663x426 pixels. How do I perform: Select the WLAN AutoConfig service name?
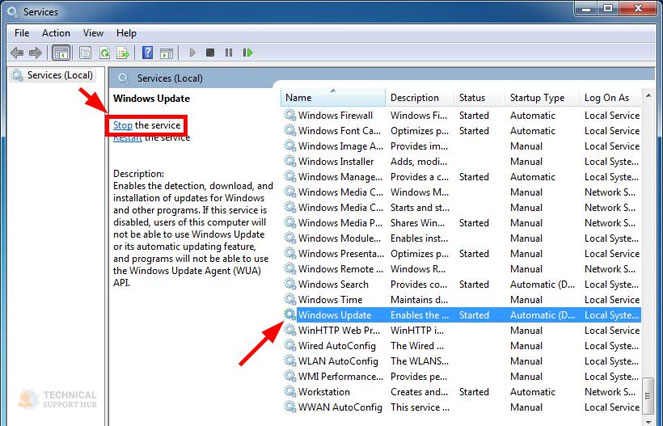(x=338, y=361)
